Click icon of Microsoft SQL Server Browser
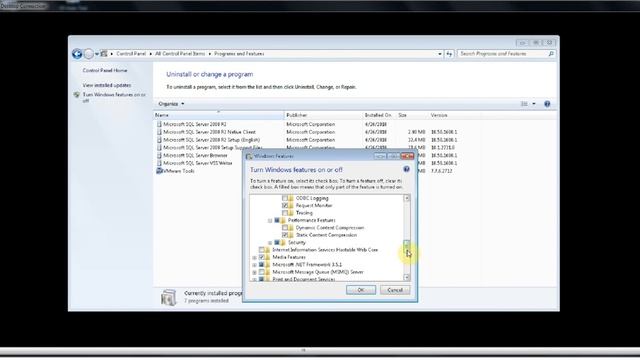Image resolution: width=640 pixels, height=360 pixels. (159, 155)
